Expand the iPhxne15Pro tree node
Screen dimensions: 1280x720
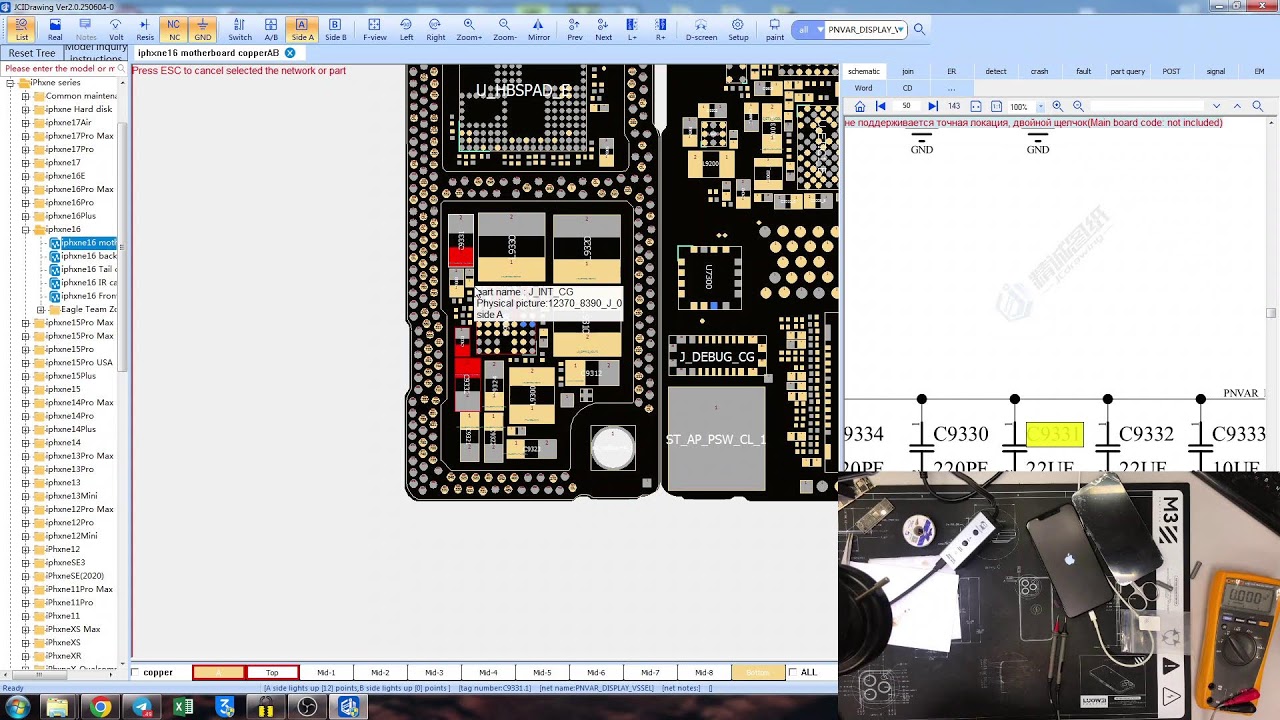click(25, 349)
